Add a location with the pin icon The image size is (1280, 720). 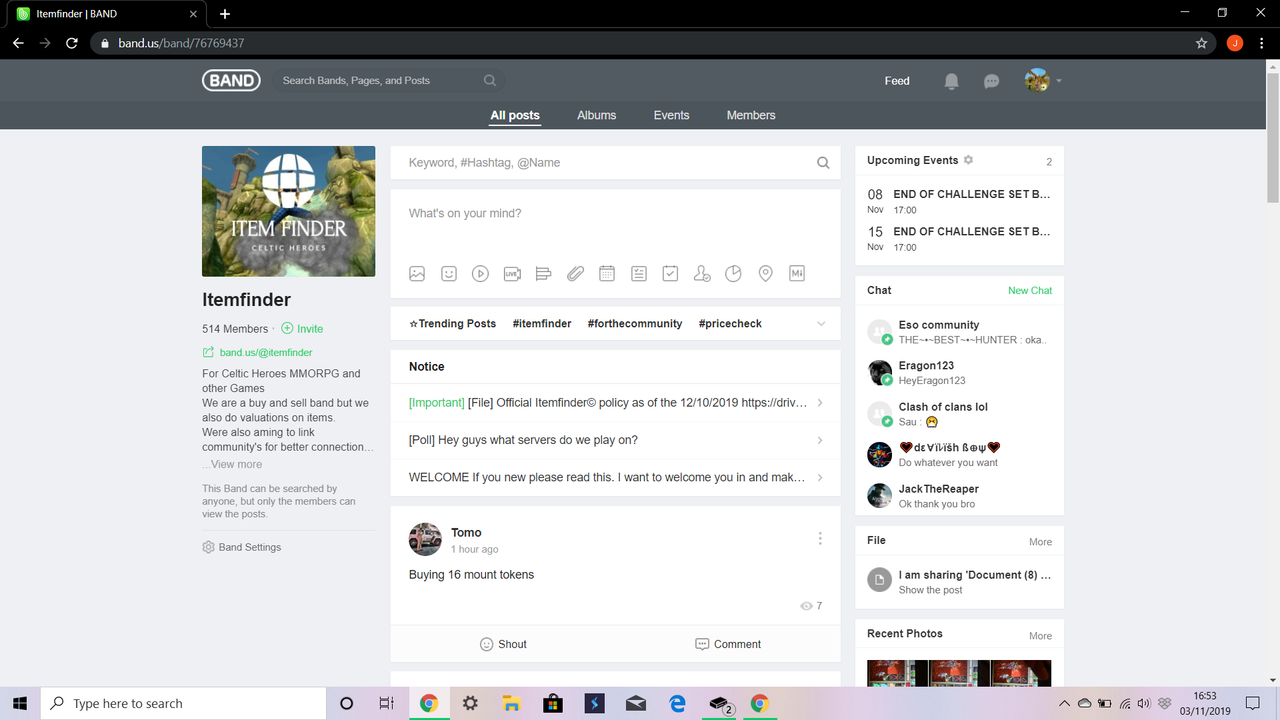pyautogui.click(x=765, y=273)
